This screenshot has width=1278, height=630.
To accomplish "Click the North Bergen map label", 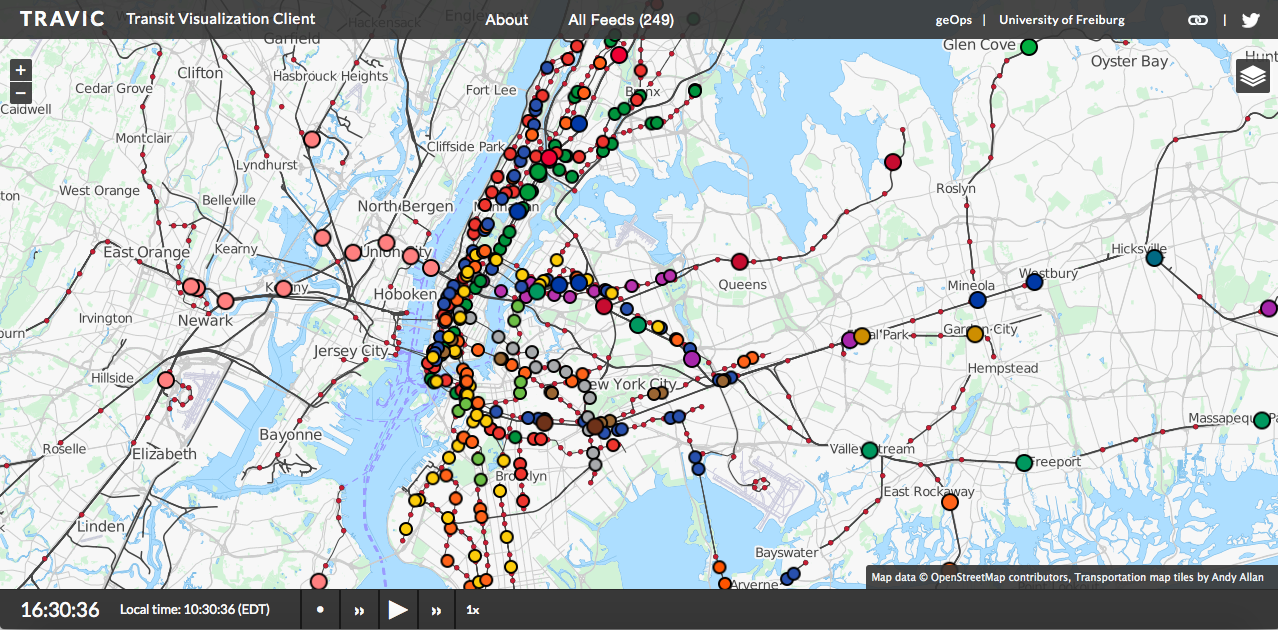I will [405, 206].
